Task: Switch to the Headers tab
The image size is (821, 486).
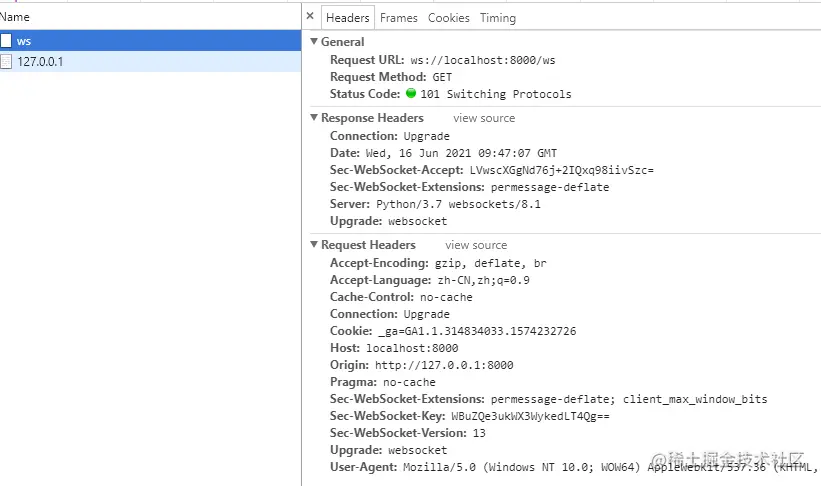Action: 348,18
